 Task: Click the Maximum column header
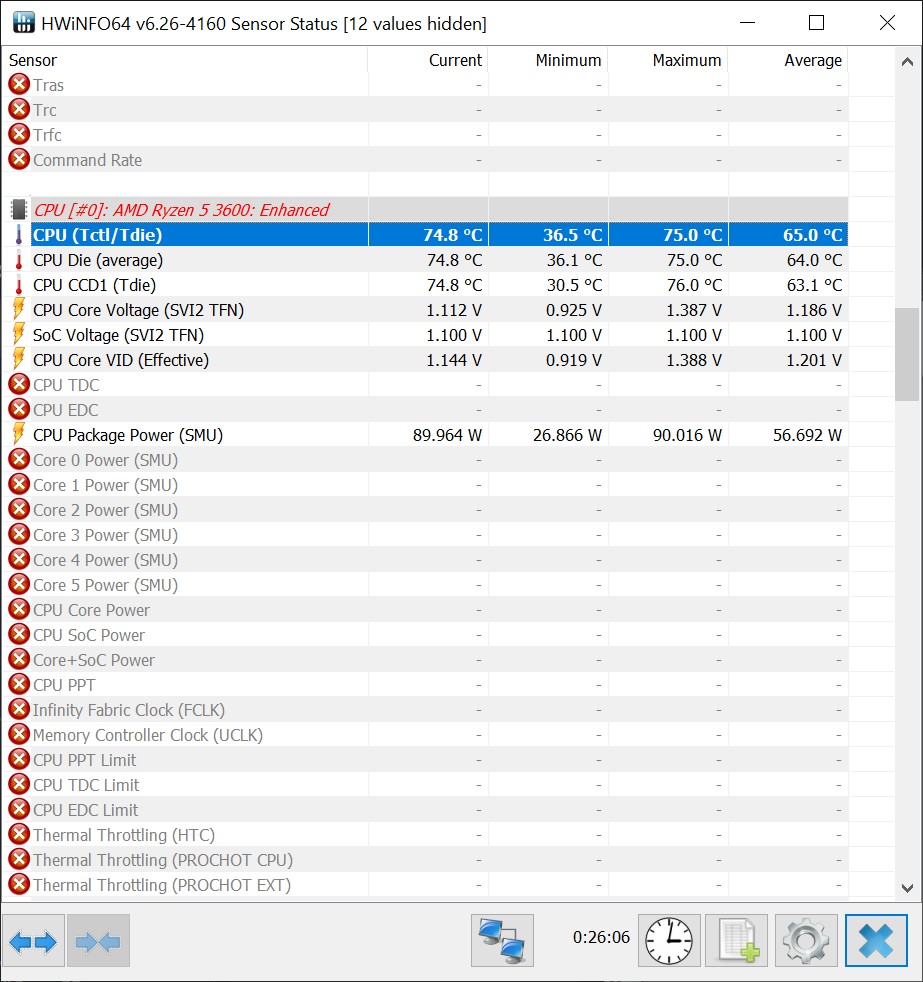click(x=668, y=60)
